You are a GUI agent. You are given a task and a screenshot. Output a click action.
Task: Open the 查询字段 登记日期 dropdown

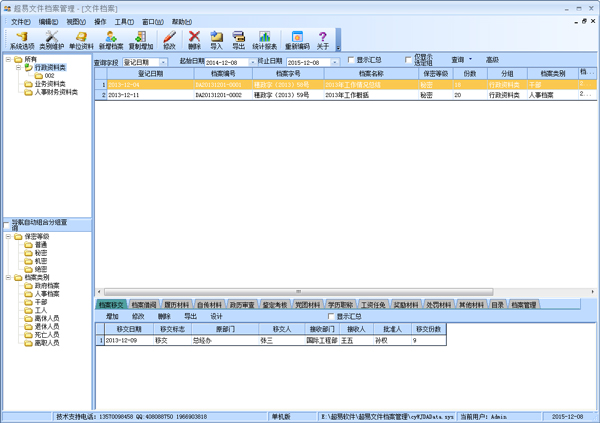tap(164, 62)
